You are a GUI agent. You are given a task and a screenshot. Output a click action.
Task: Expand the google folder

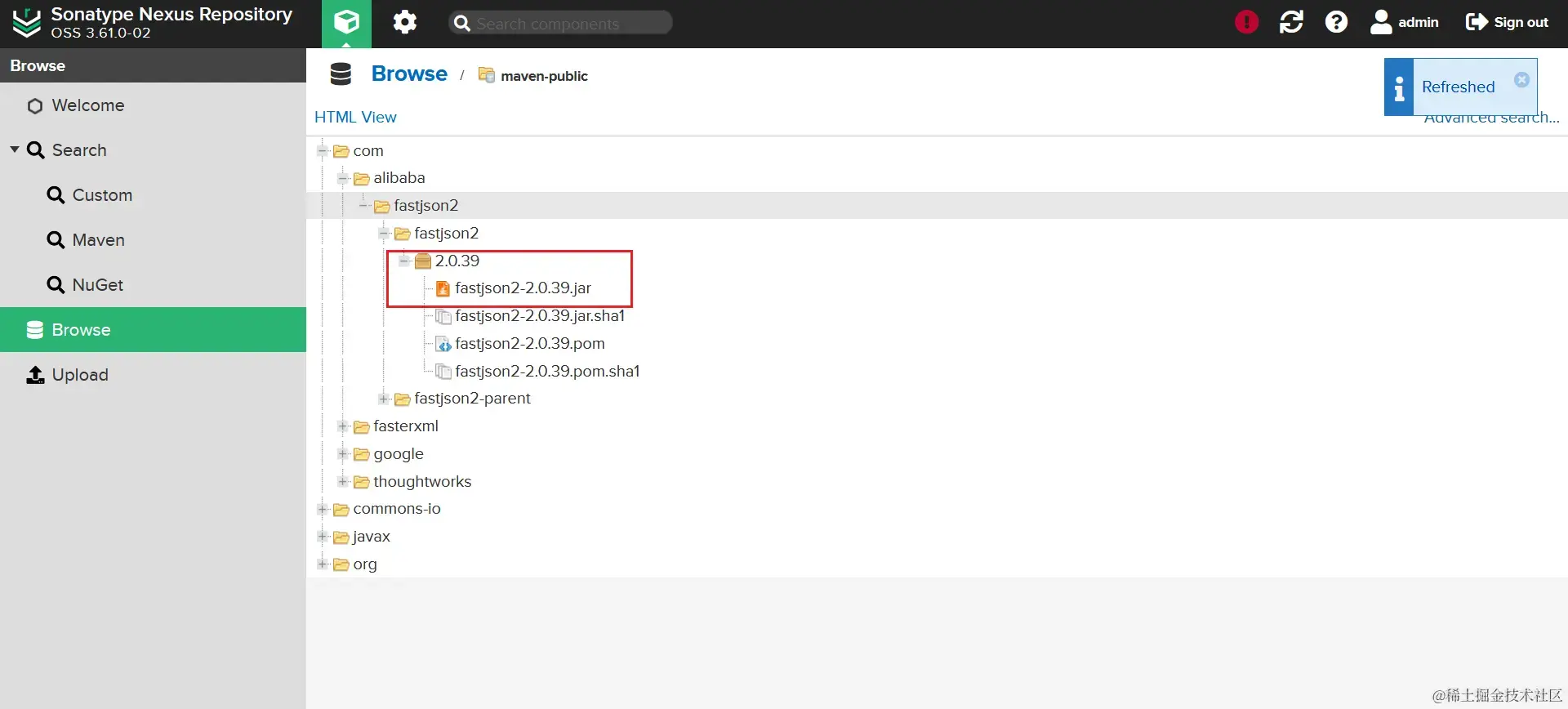(x=343, y=453)
